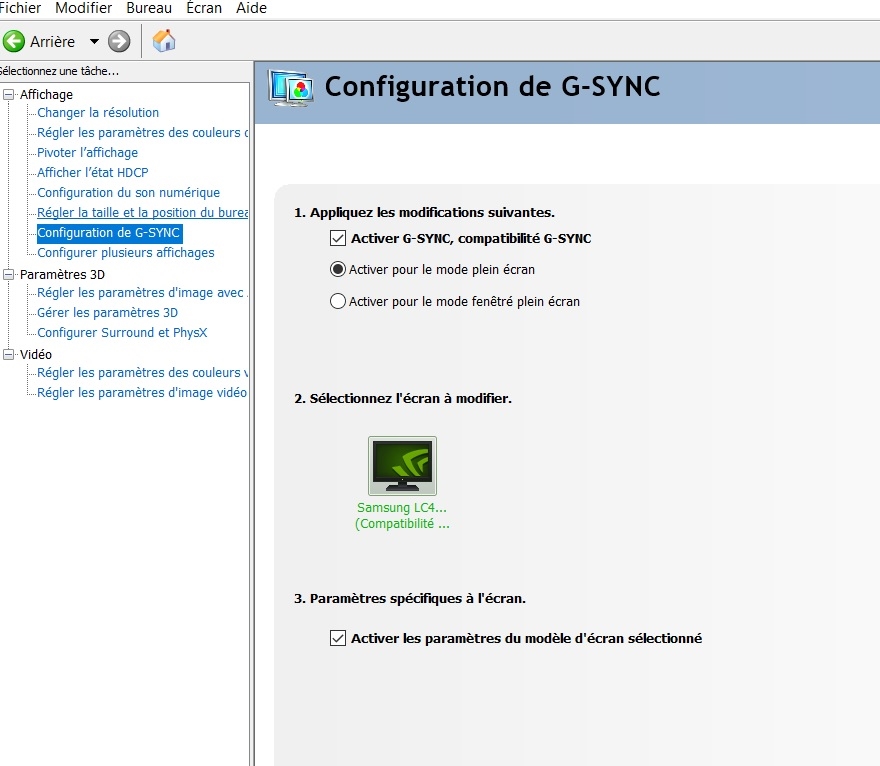
Task: Collapse the Vidéo tree node
Action: click(8, 354)
